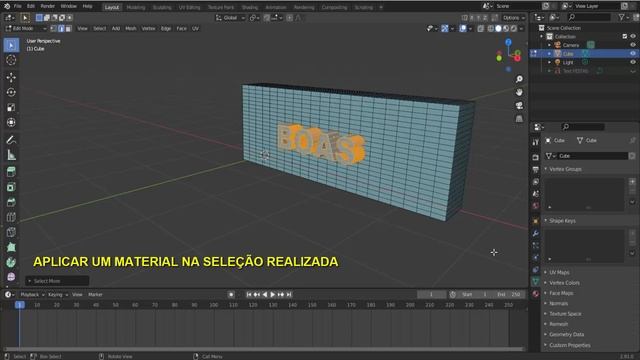This screenshot has width=640, height=360.
Task: Switch to solid viewport shading
Action: click(x=498, y=29)
